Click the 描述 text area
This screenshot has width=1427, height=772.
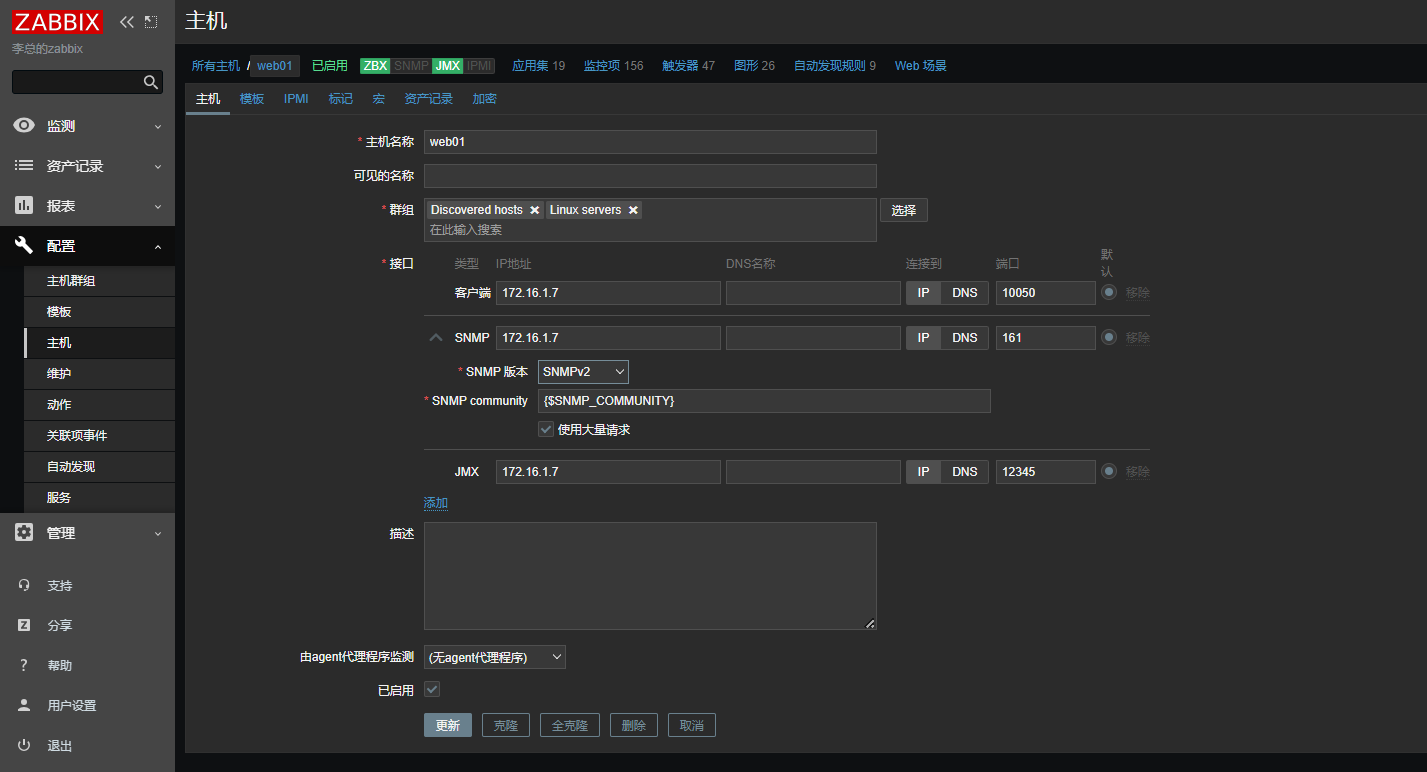tap(650, 576)
